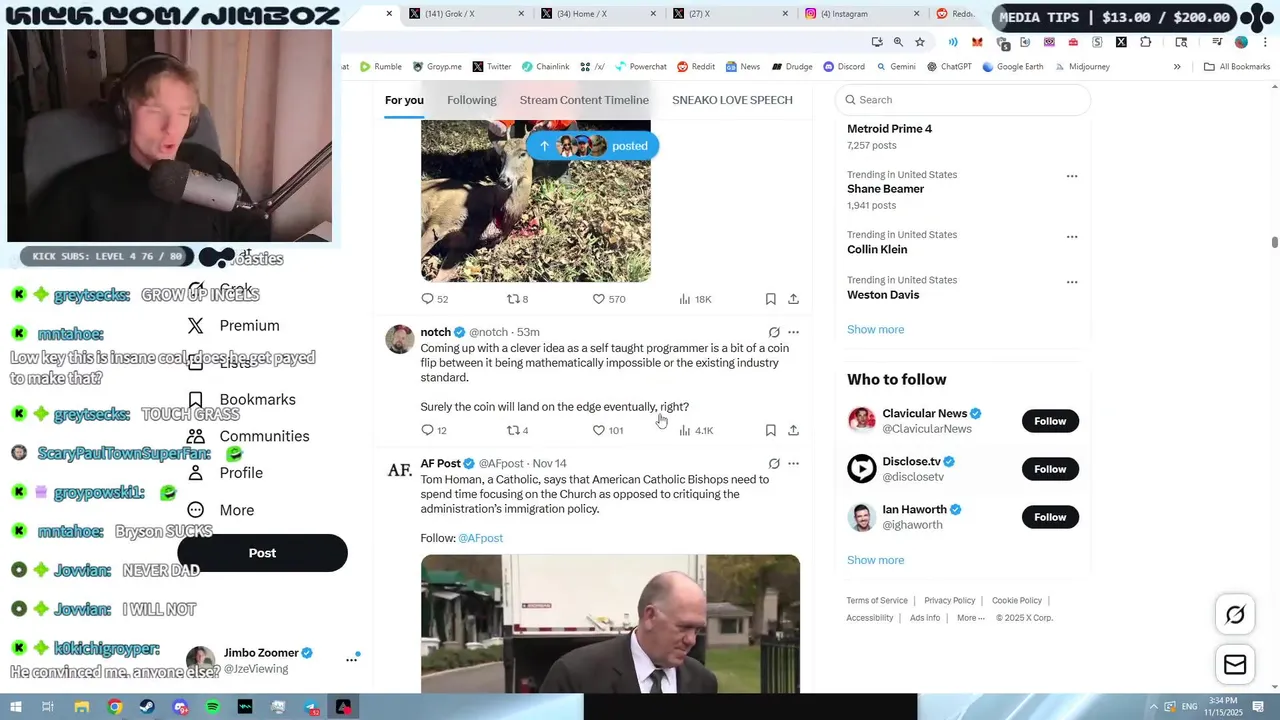Repost the notch post

point(517,430)
